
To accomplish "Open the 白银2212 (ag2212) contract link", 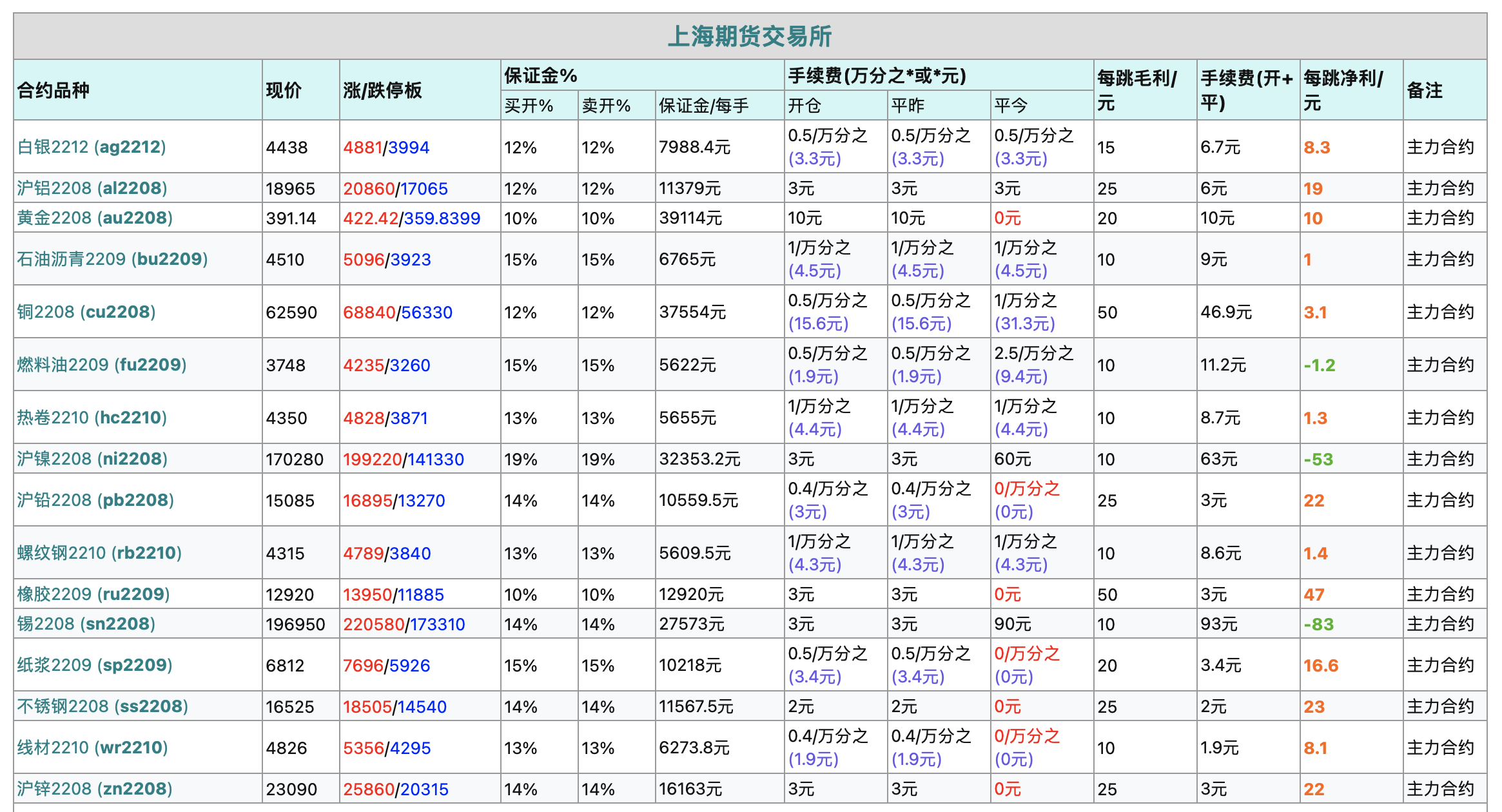I will tap(92, 147).
